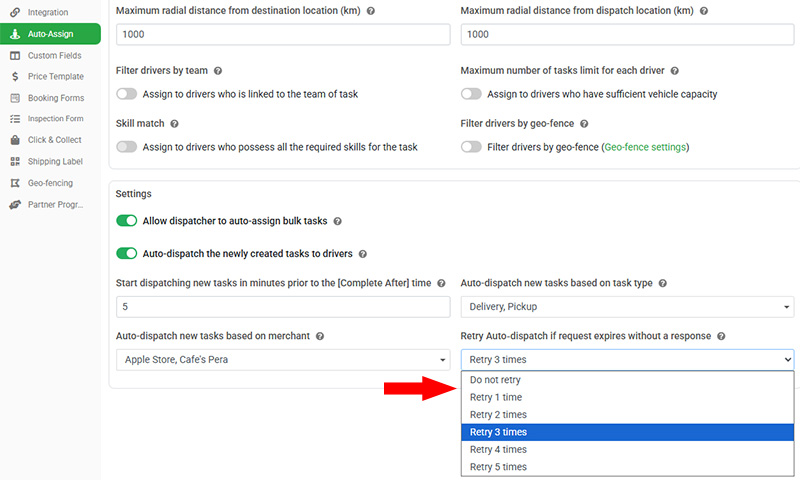Click help icon beside Filter drivers by team
Screen dimensions: 800x480
coord(218,72)
